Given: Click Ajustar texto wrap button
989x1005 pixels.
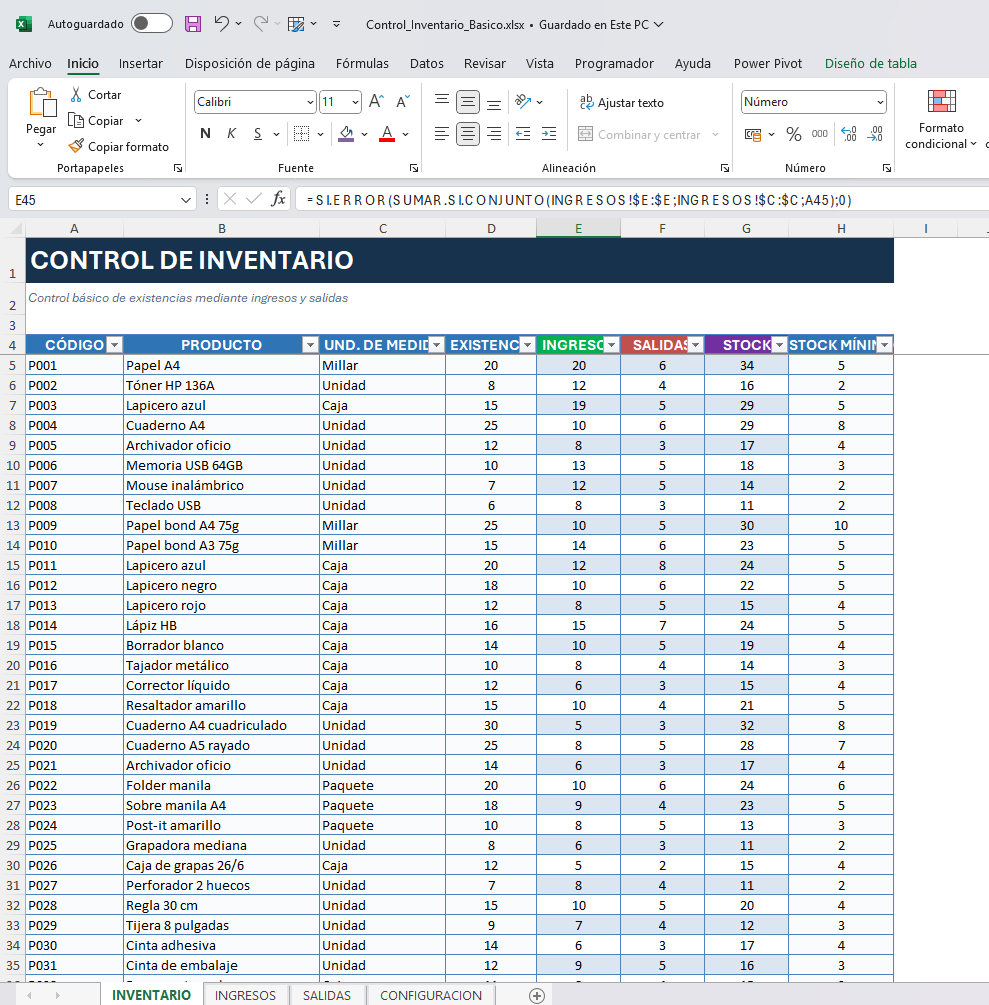Looking at the screenshot, I should click(622, 103).
